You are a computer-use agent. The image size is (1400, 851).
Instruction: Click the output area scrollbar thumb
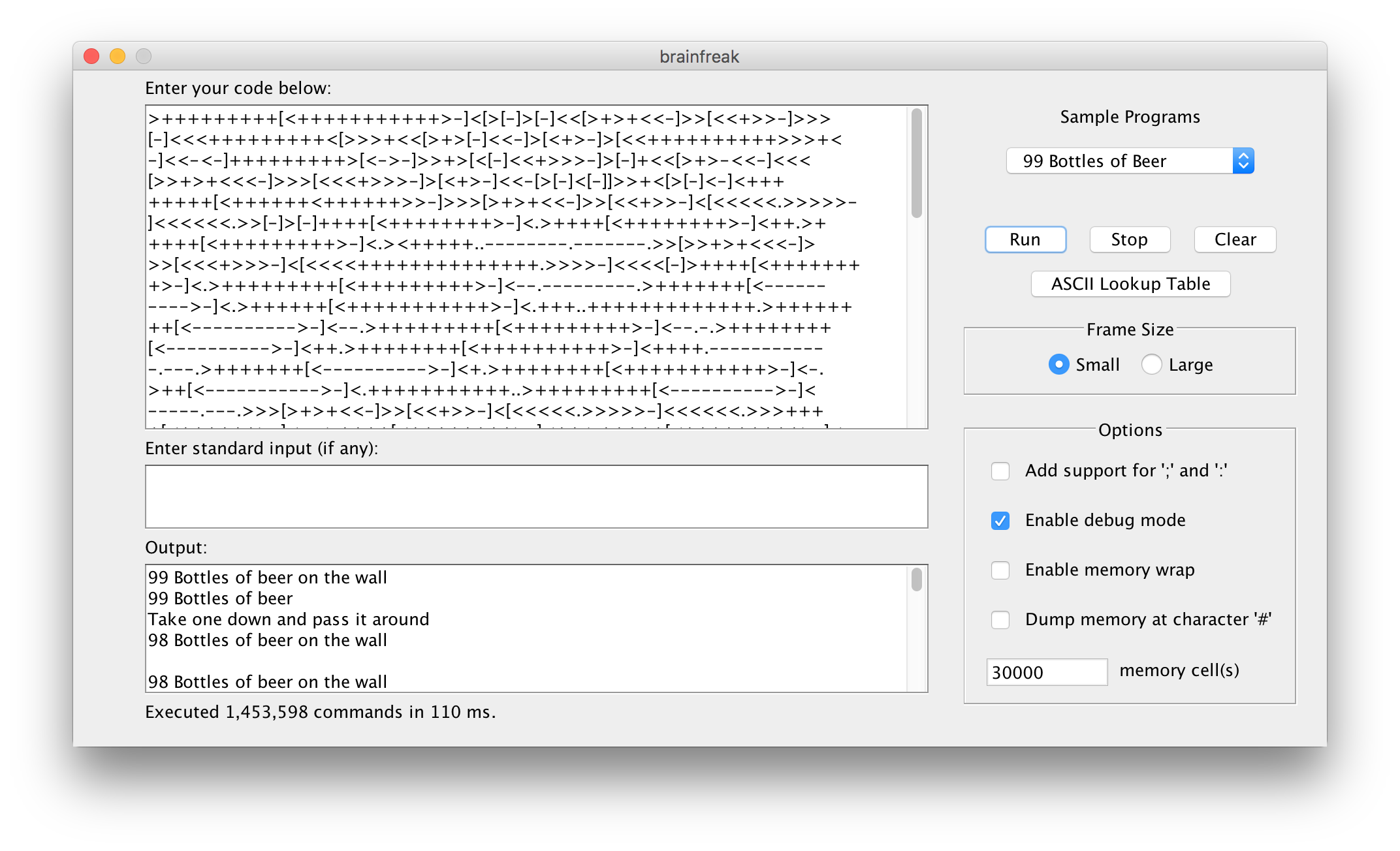click(917, 580)
